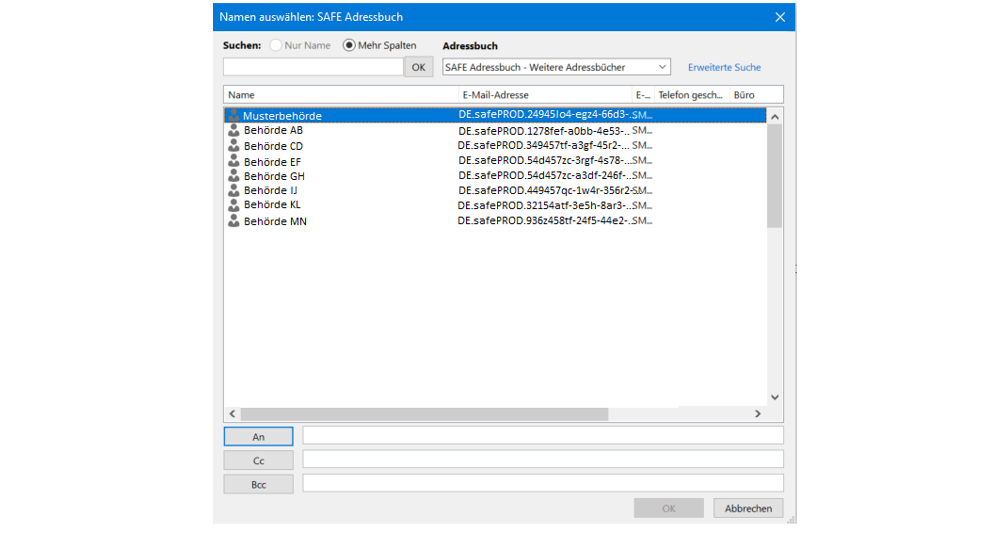This screenshot has height=541, width=1006.
Task: Click the contact icon next to Musterbehörde
Action: pos(234,116)
